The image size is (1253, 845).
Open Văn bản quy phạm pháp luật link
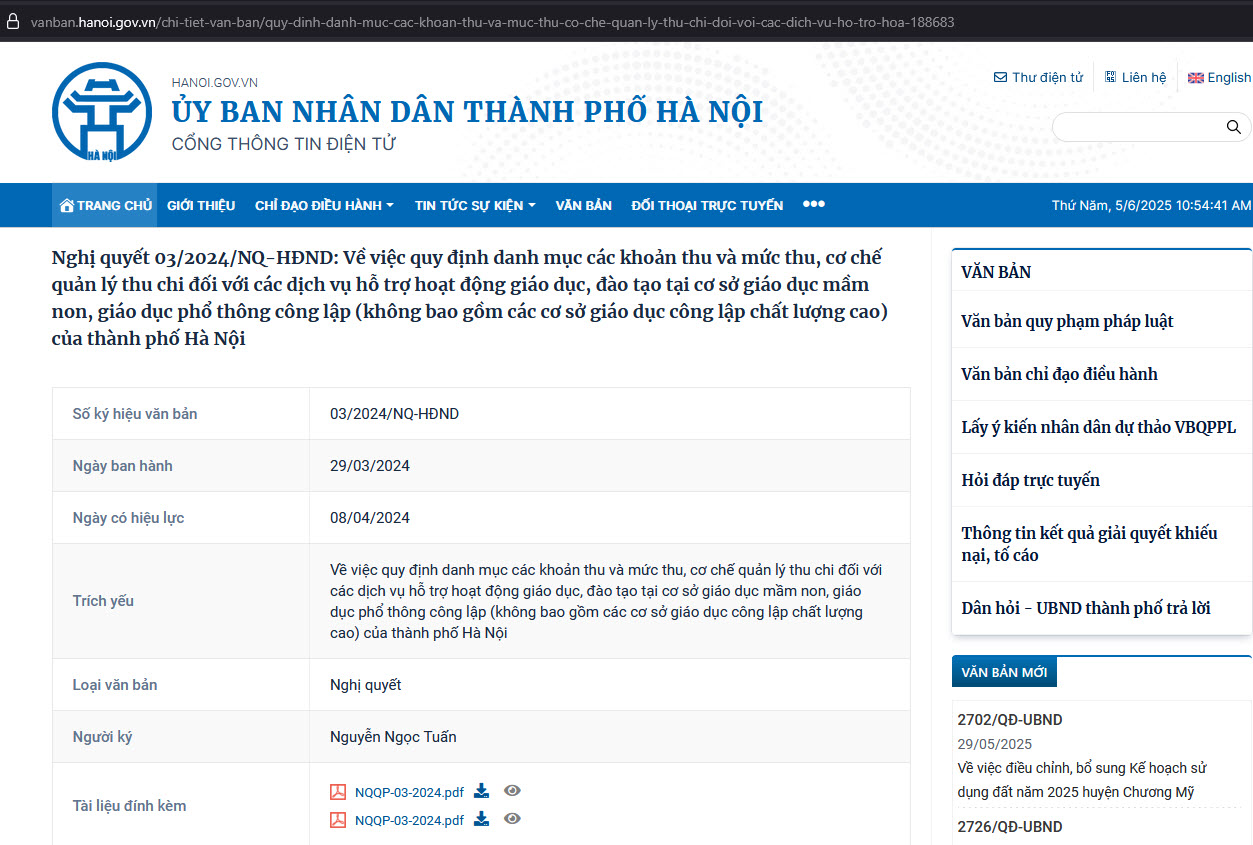1067,321
